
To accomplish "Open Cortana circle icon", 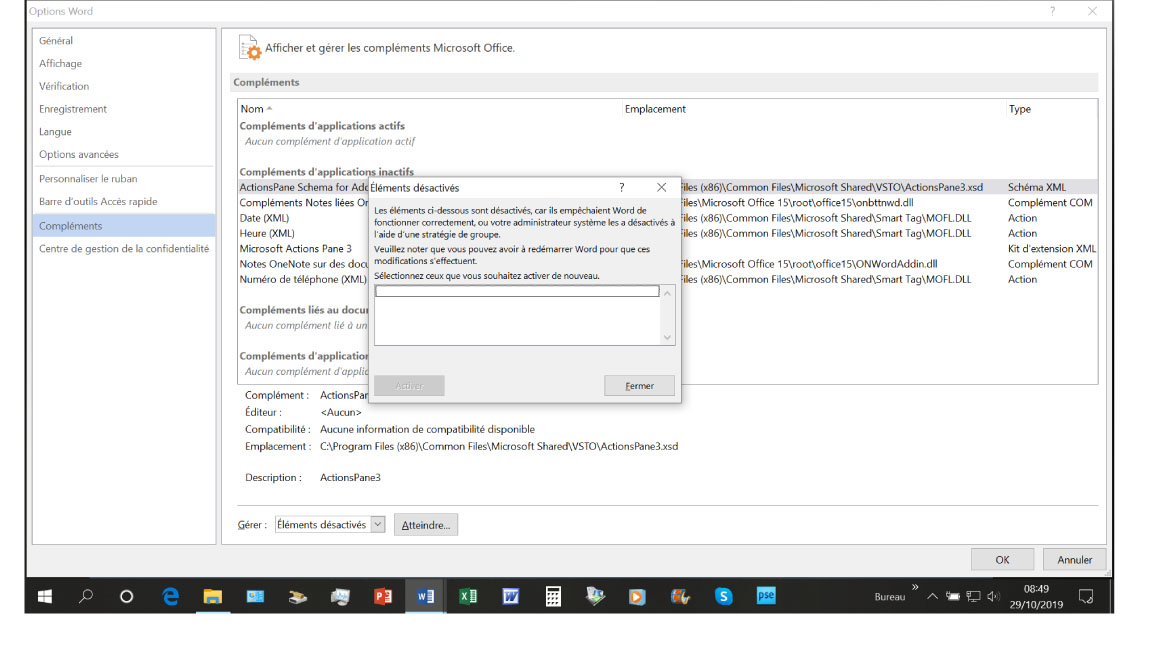I will pos(126,596).
